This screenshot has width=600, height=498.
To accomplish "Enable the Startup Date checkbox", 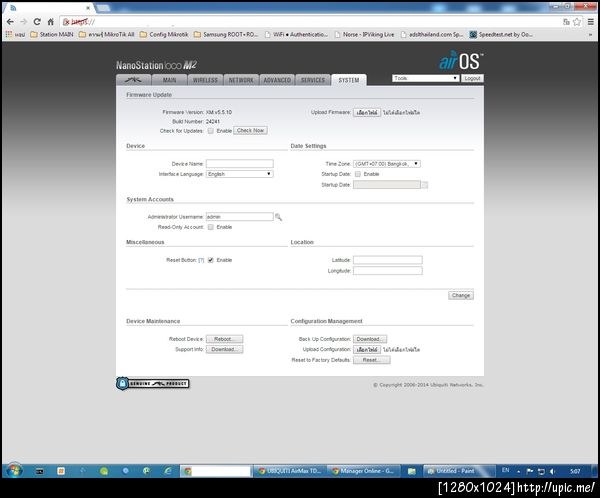I will point(358,174).
